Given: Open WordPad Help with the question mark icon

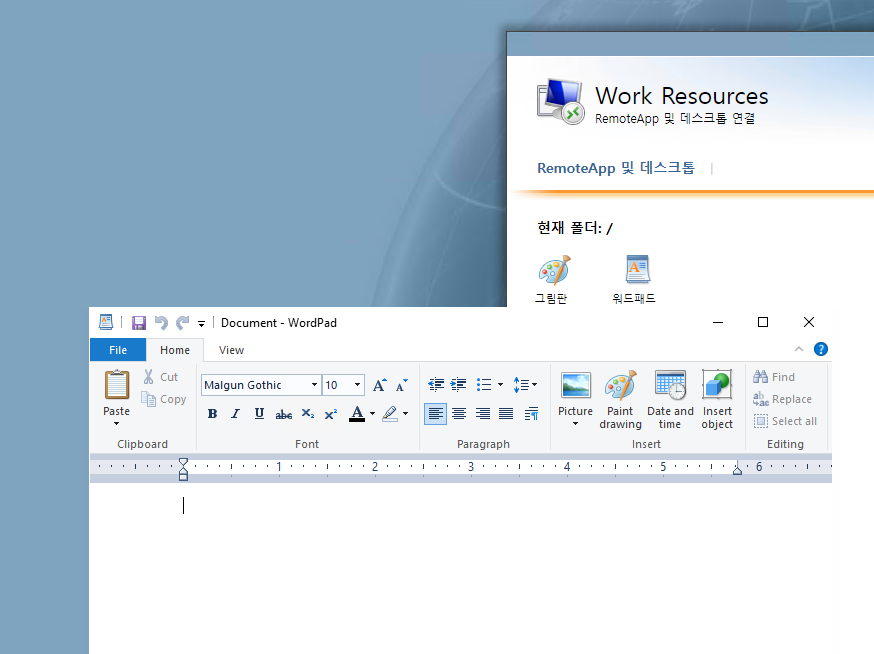Looking at the screenshot, I should [x=820, y=349].
